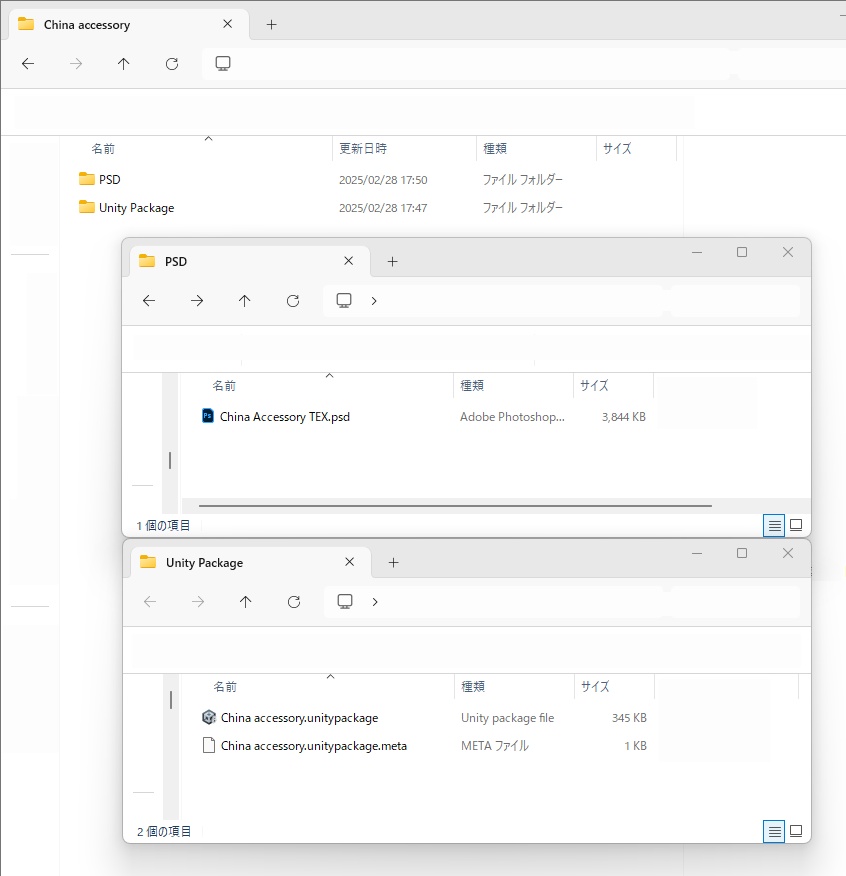Screen dimensions: 846x876
Task: Refresh the Unity Package window
Action: (x=294, y=602)
